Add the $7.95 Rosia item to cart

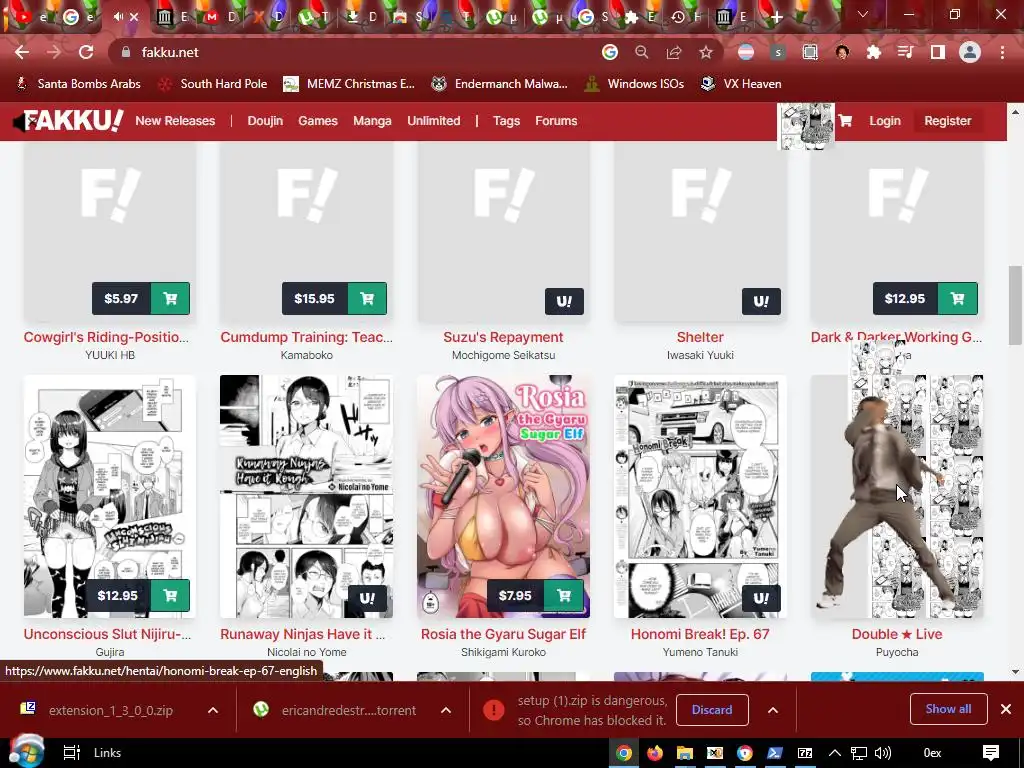pos(564,596)
